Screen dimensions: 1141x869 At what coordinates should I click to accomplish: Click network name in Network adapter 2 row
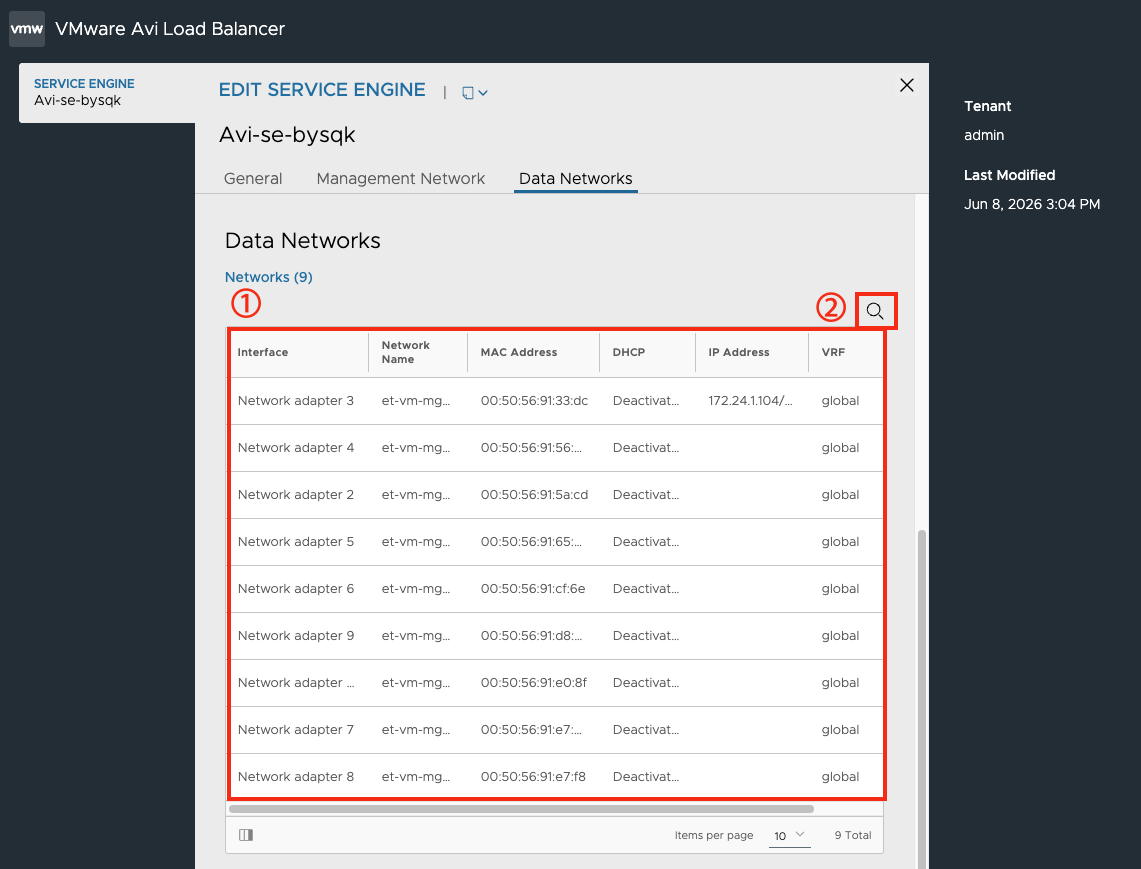pyautogui.click(x=416, y=495)
